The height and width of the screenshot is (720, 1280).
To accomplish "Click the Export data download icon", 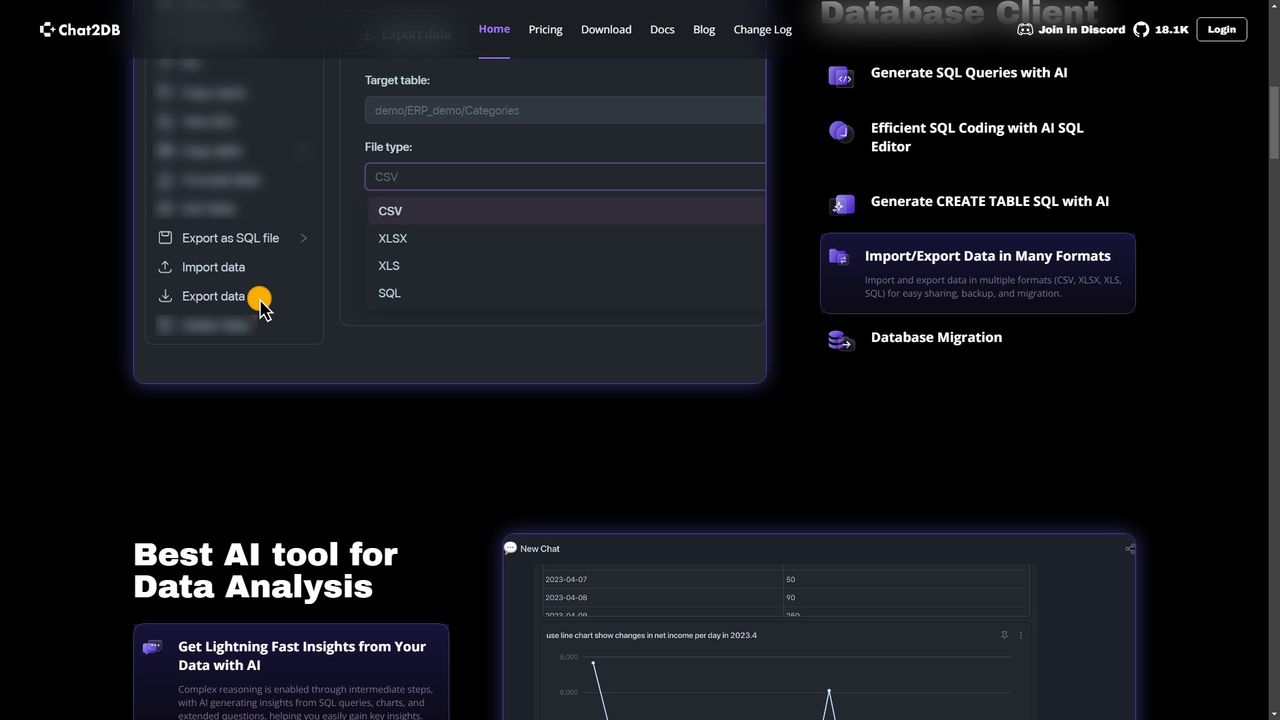I will pyautogui.click(x=165, y=296).
